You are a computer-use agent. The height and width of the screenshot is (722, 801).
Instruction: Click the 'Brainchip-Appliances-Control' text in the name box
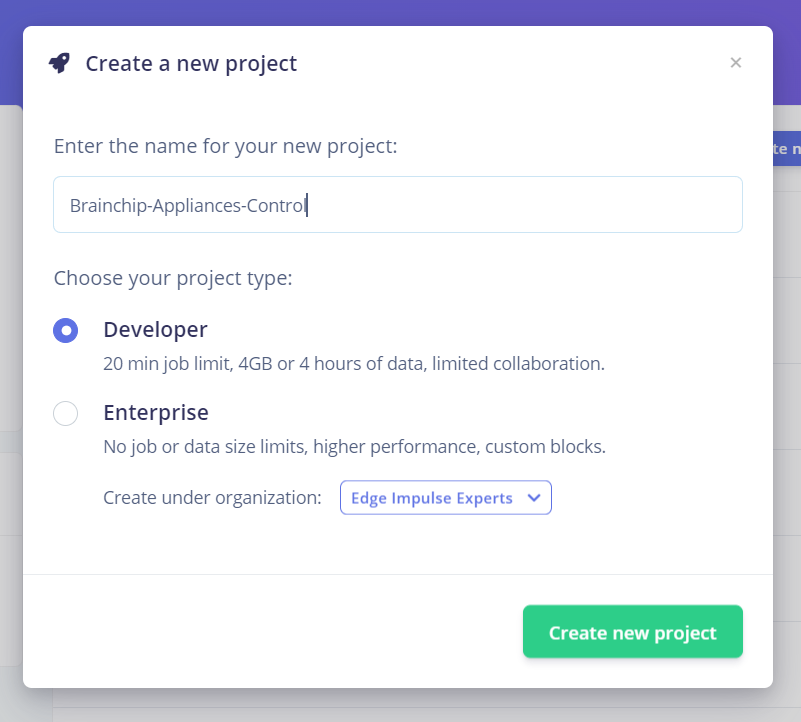187,205
